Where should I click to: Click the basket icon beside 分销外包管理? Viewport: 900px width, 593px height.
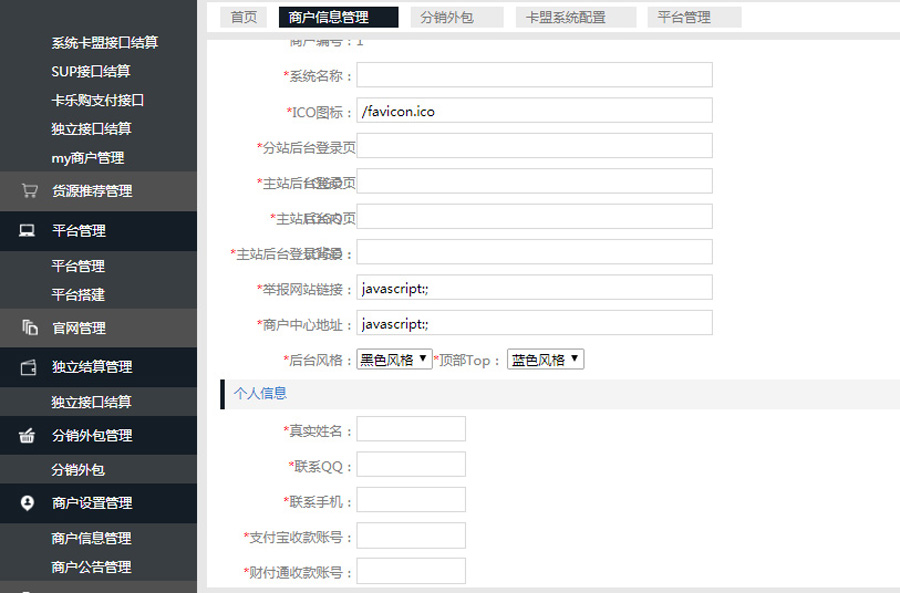click(x=28, y=436)
